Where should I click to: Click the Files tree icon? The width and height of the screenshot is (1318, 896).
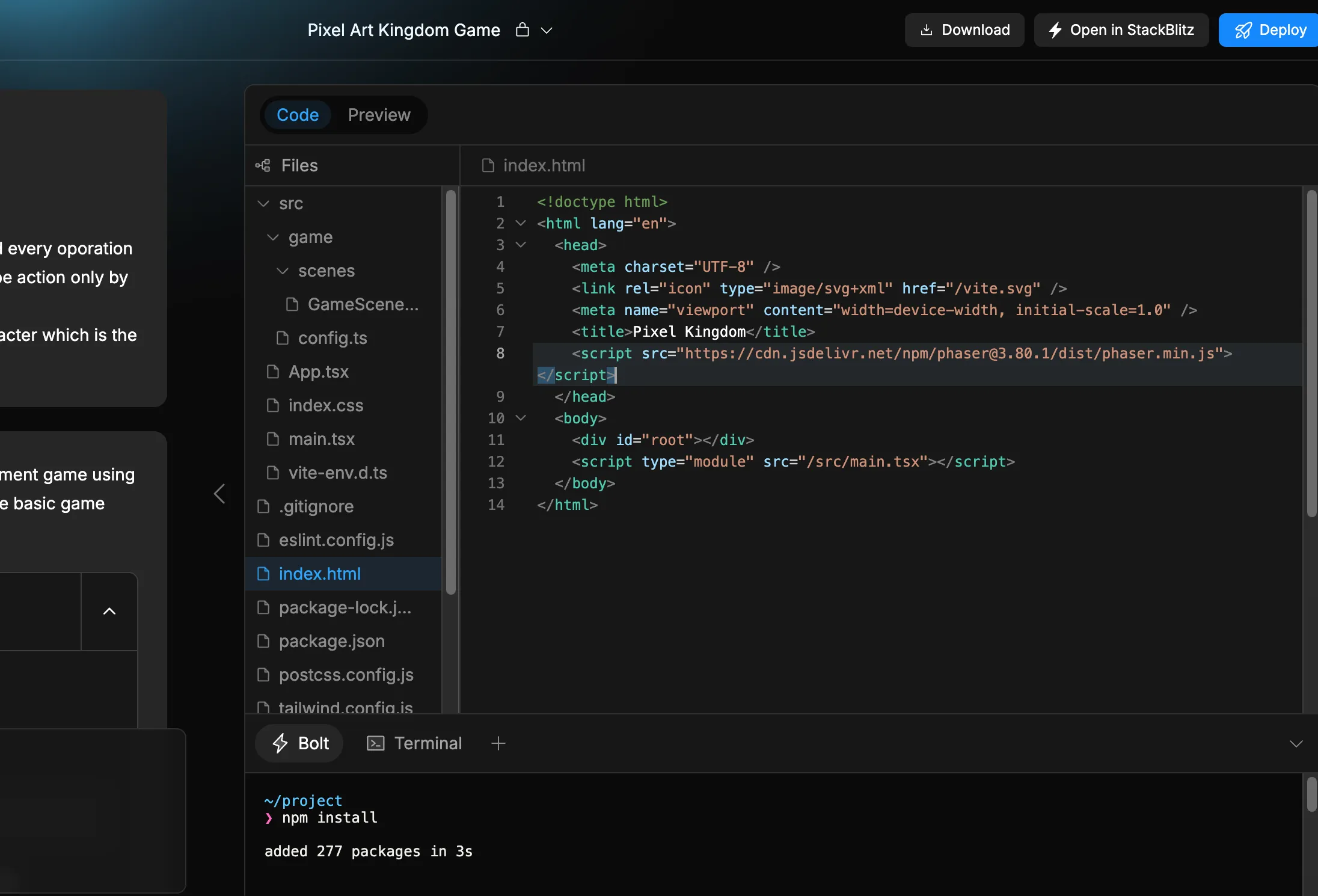click(x=263, y=165)
